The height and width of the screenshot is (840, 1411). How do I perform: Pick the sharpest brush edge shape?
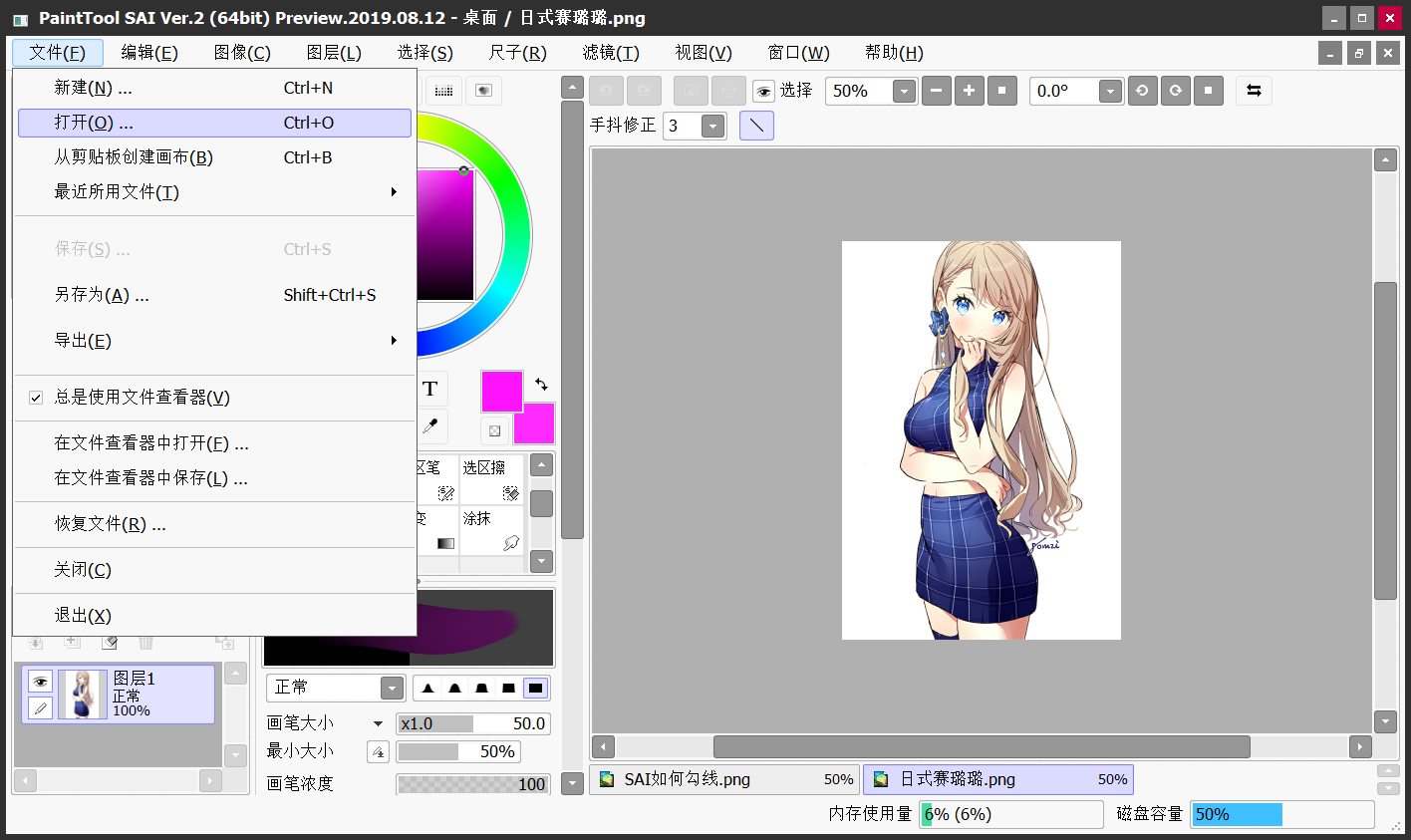pyautogui.click(x=428, y=689)
